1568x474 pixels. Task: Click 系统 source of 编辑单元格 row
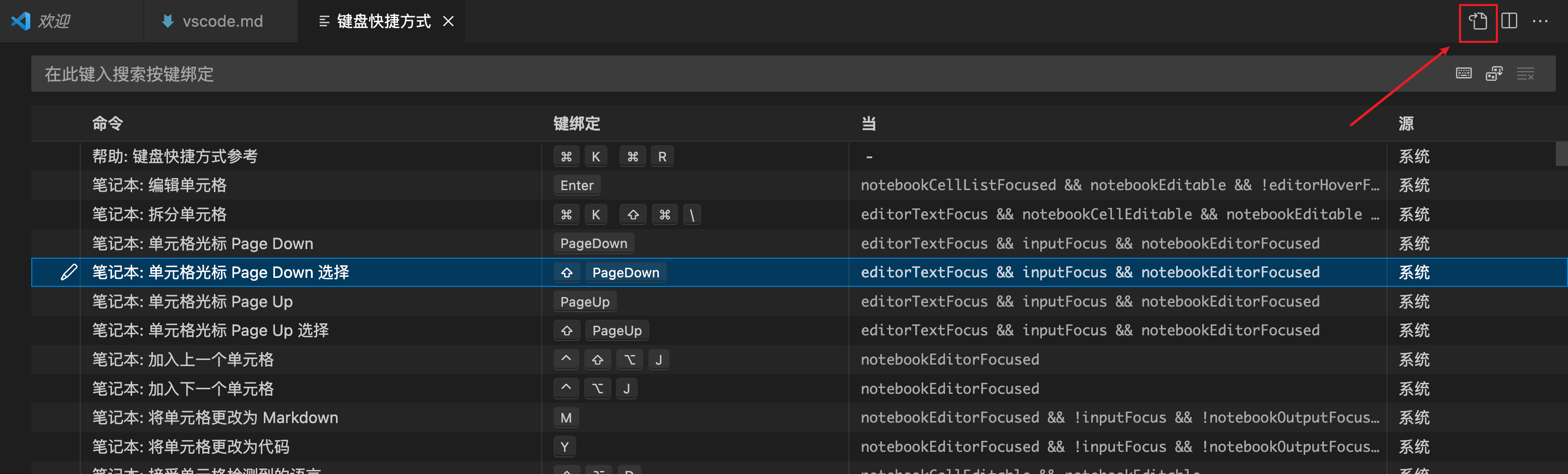coord(1414,185)
